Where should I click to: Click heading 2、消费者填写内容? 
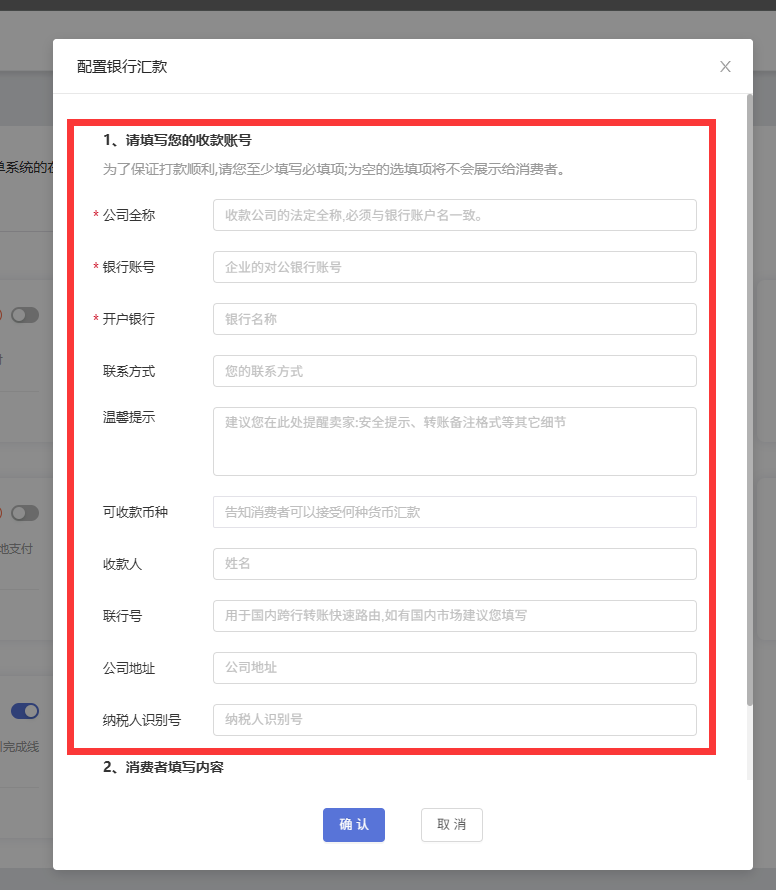[163, 767]
